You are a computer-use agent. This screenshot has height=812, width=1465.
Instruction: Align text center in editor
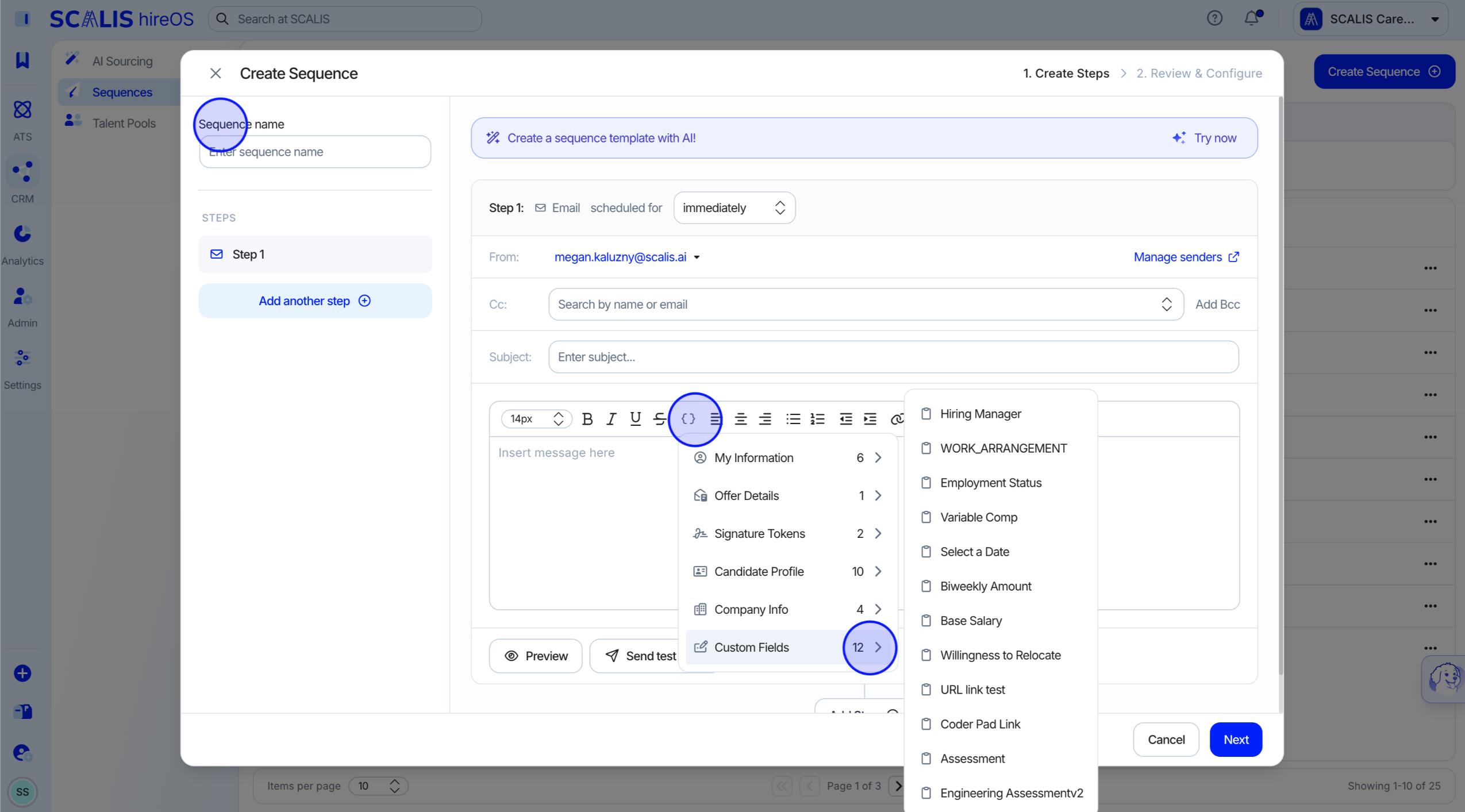[740, 419]
